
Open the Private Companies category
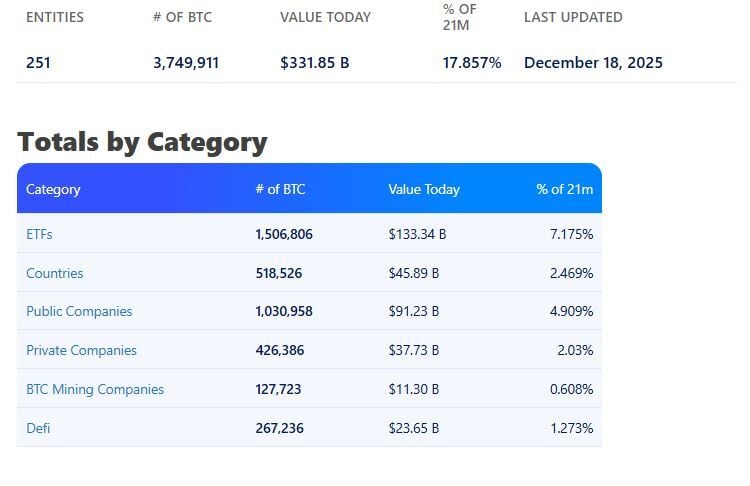pos(81,350)
